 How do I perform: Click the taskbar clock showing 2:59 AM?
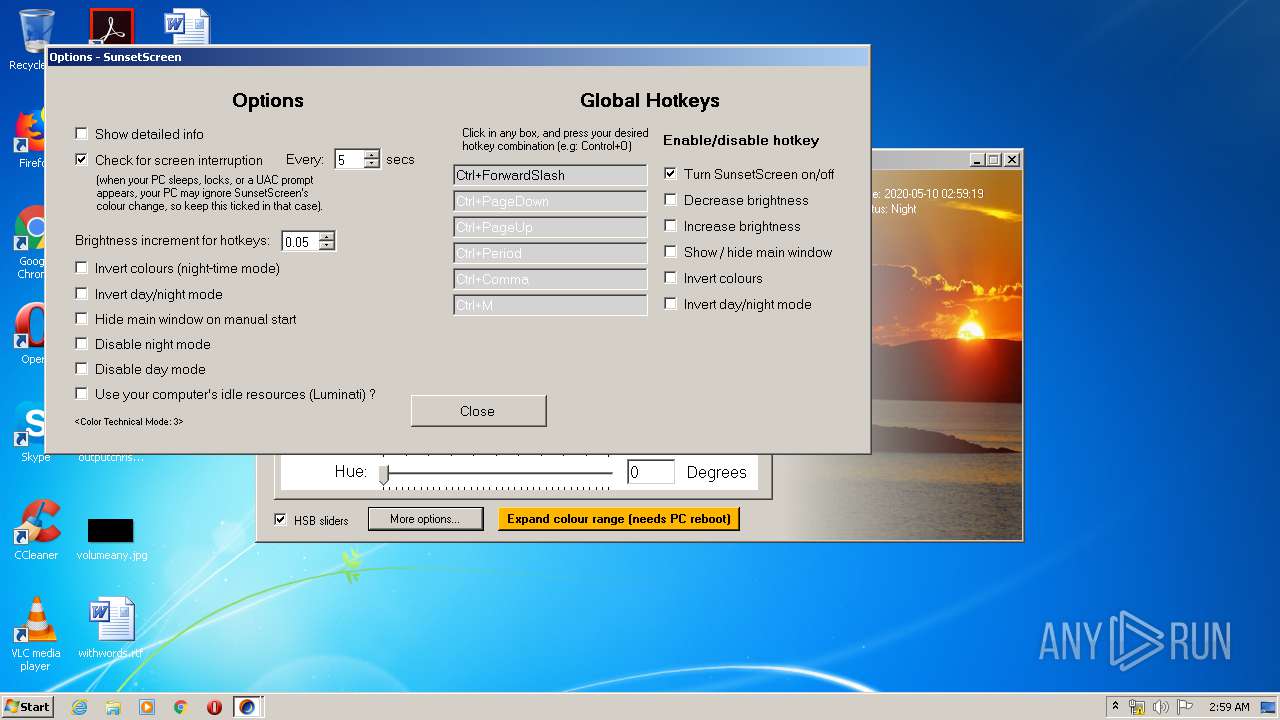1229,707
